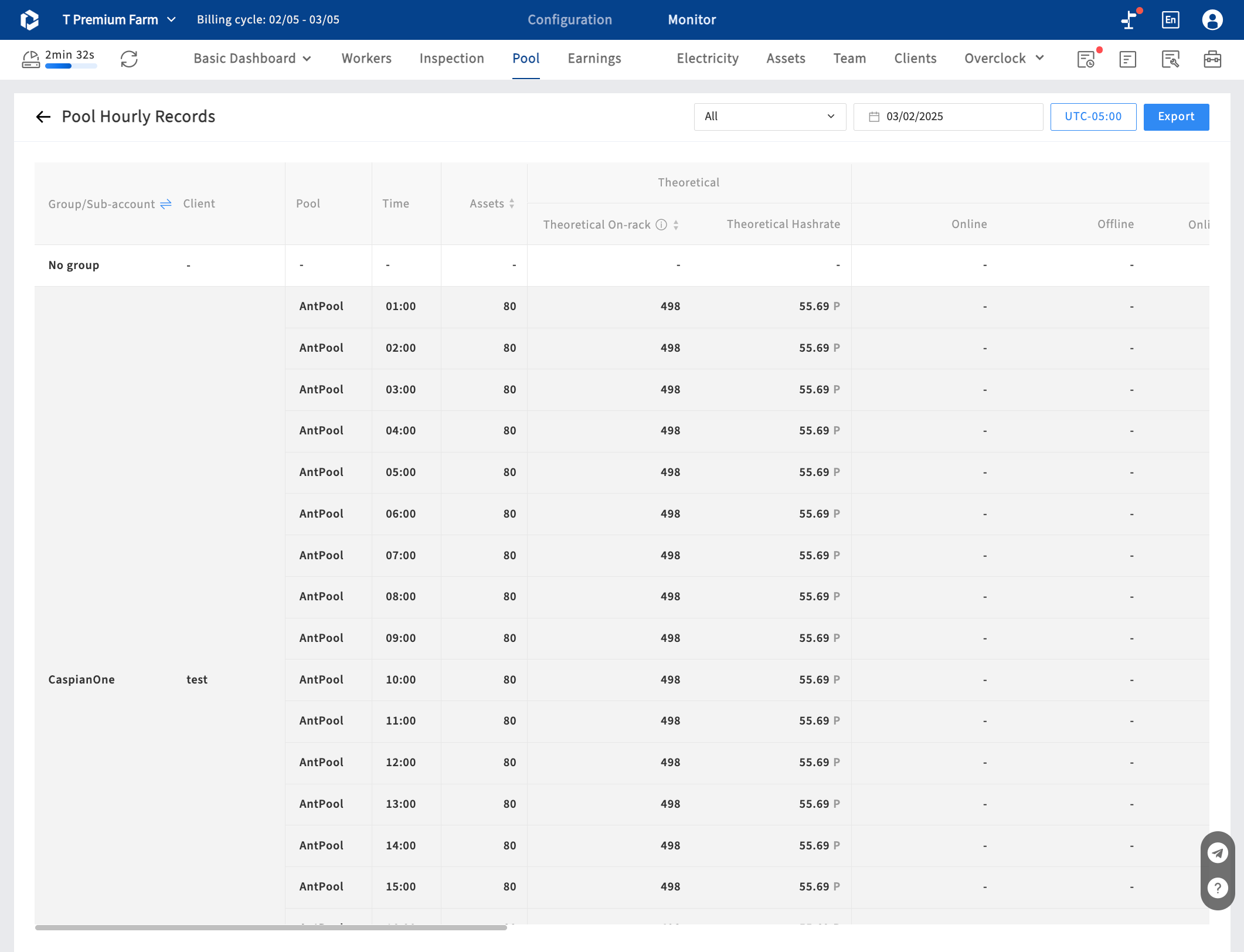Open the toolbox icon
Image resolution: width=1244 pixels, height=952 pixels.
pos(1212,59)
